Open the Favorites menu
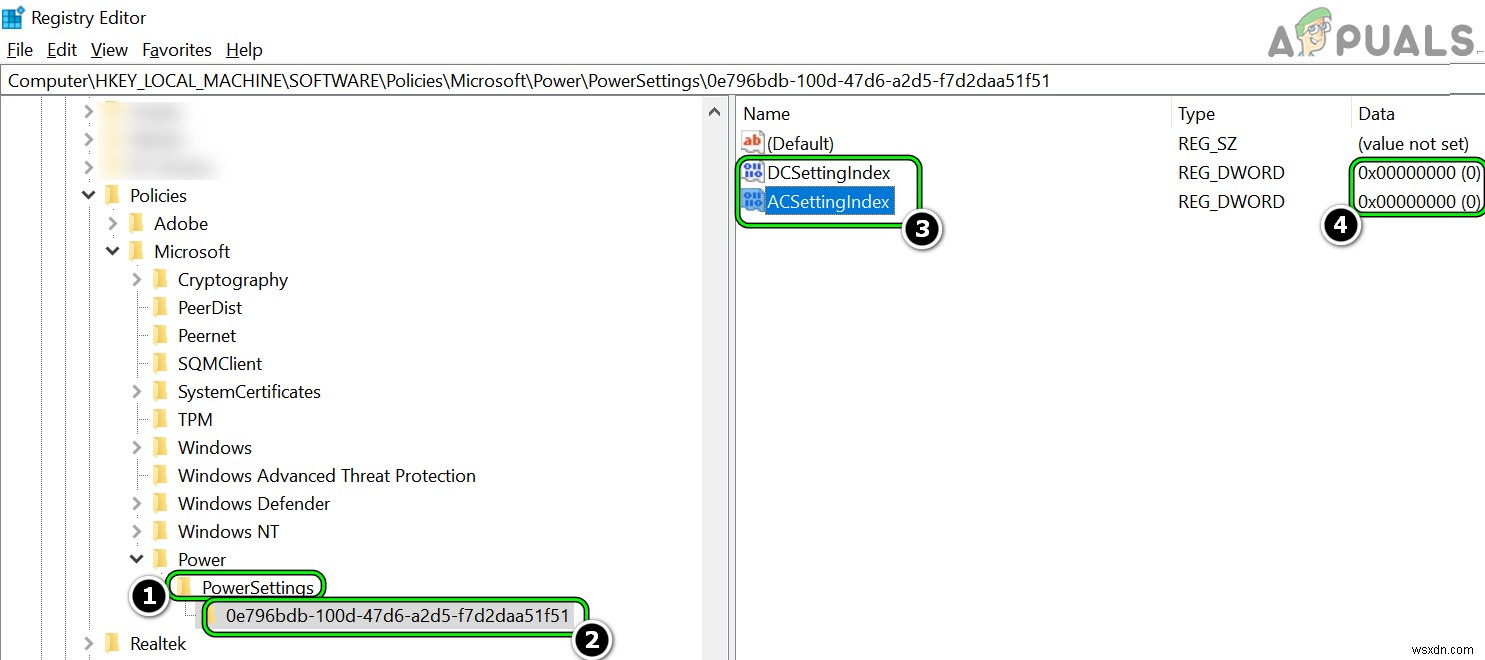The height and width of the screenshot is (660, 1485). coord(177,49)
